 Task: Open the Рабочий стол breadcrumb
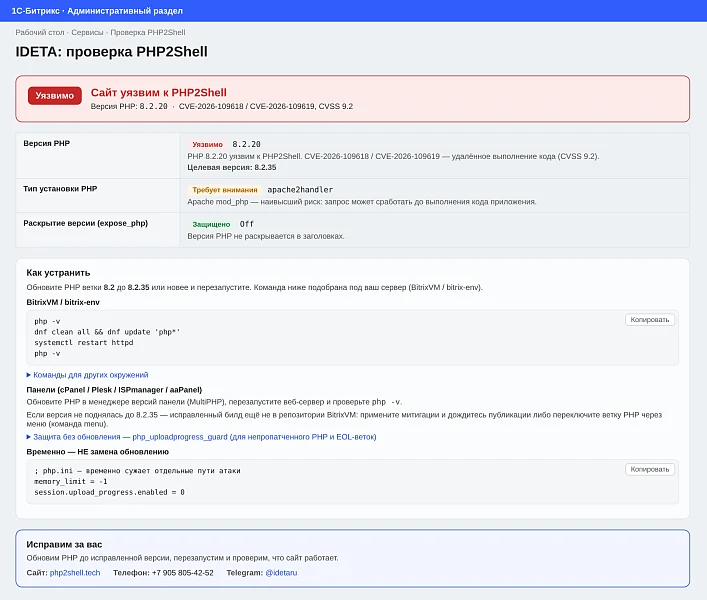click(40, 32)
